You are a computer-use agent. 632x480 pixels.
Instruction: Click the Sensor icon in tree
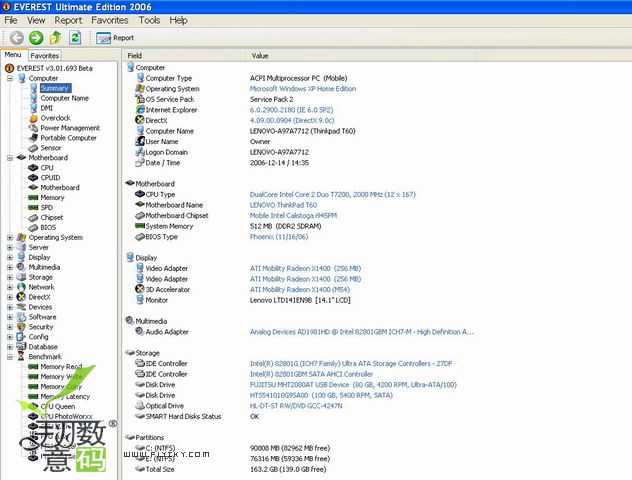[x=33, y=148]
